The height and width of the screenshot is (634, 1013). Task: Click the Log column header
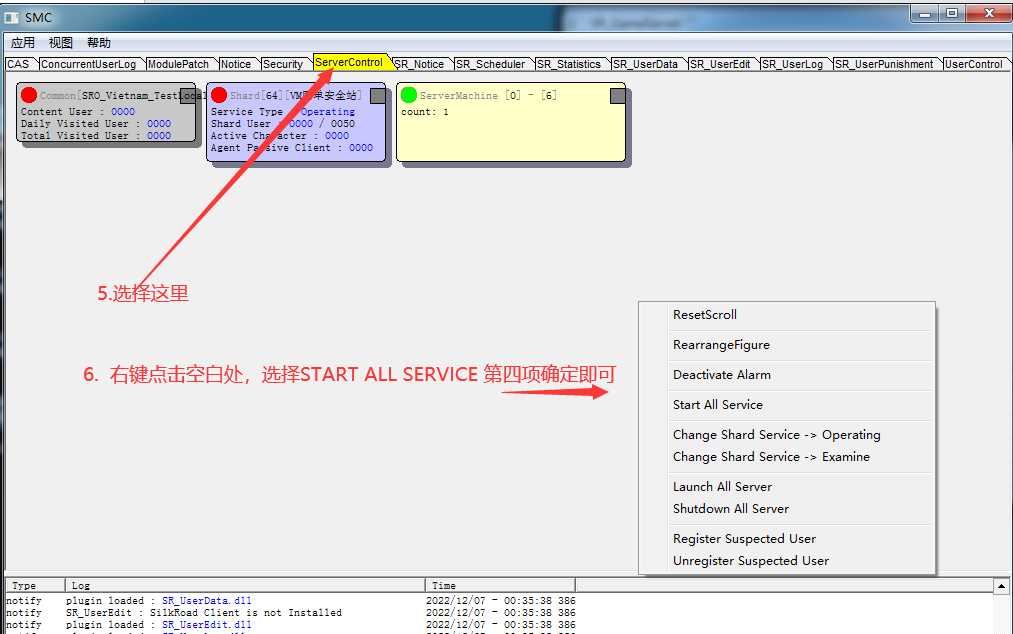[x=244, y=585]
